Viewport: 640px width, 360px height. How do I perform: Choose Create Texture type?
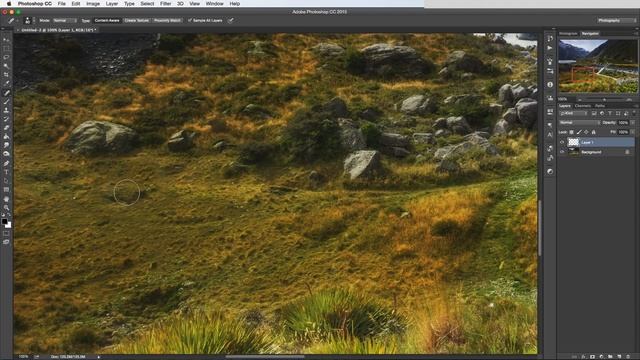137,20
